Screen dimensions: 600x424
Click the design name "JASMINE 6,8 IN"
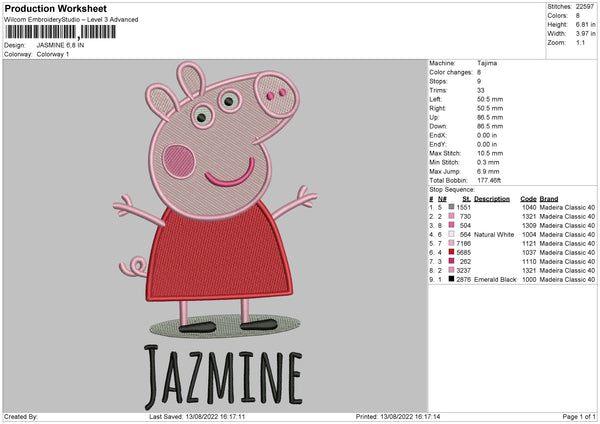pos(60,45)
